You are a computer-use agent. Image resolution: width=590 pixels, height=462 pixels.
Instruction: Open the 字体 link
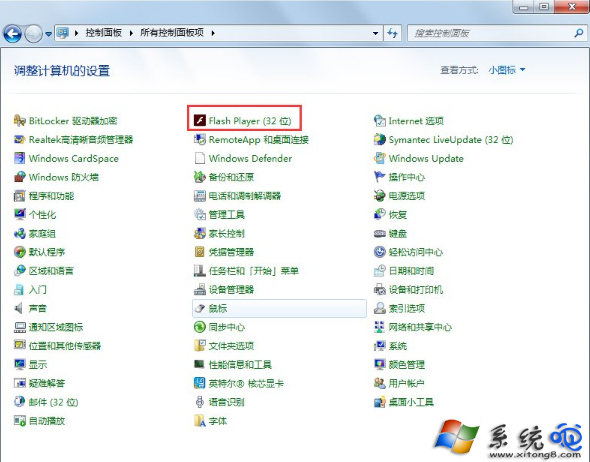coord(218,421)
